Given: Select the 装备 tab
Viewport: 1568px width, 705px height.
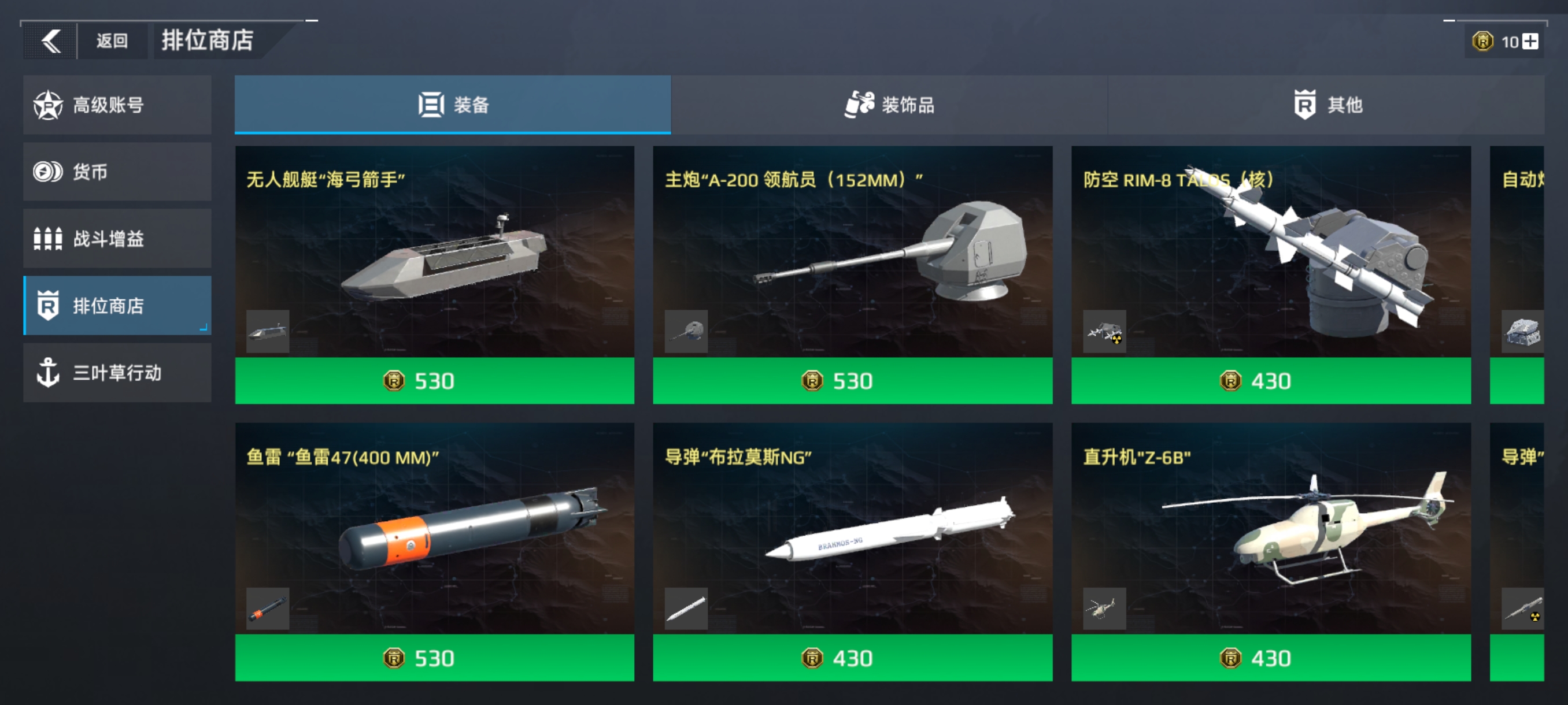Looking at the screenshot, I should 453,105.
